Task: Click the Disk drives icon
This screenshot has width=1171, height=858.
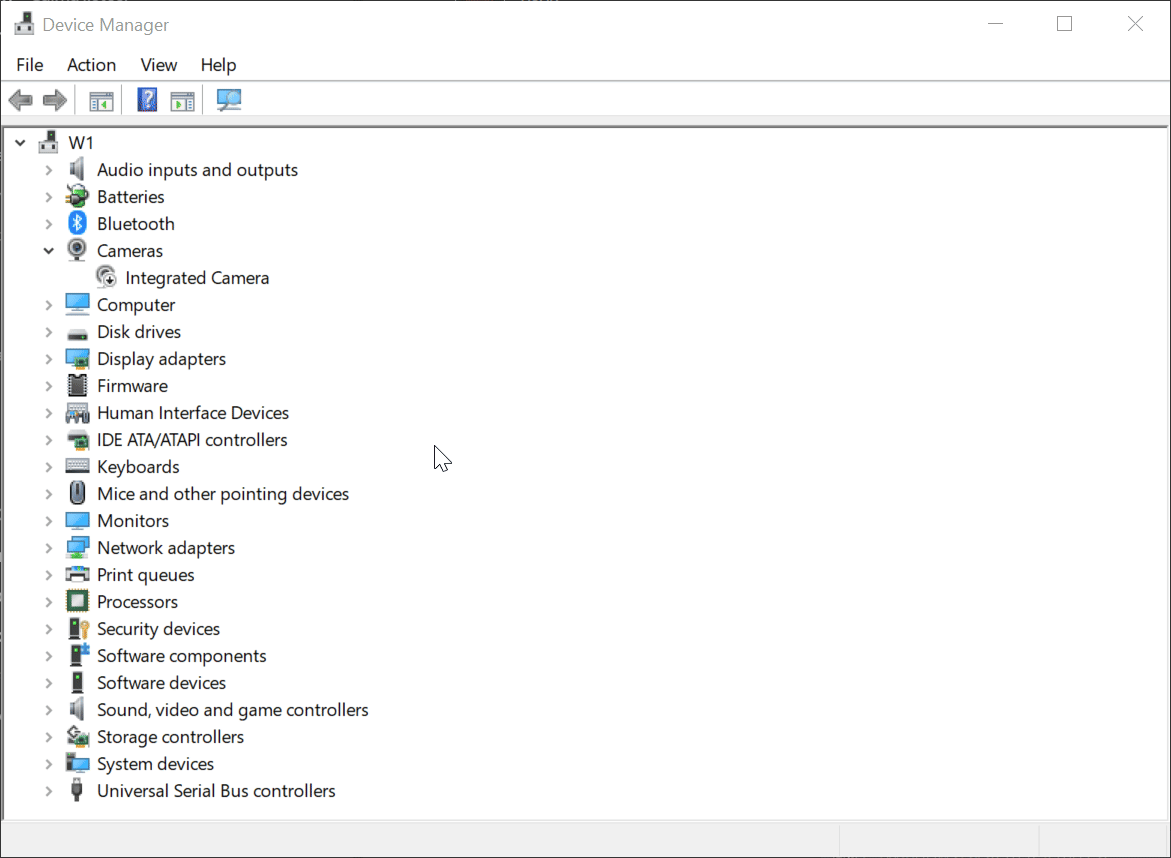Action: [x=77, y=334]
